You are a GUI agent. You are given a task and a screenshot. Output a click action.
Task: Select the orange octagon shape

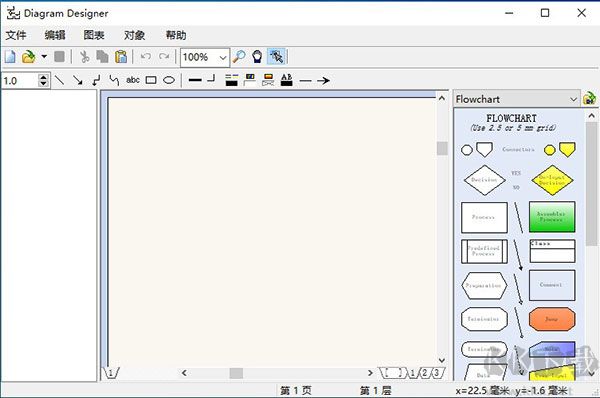pyautogui.click(x=552, y=319)
